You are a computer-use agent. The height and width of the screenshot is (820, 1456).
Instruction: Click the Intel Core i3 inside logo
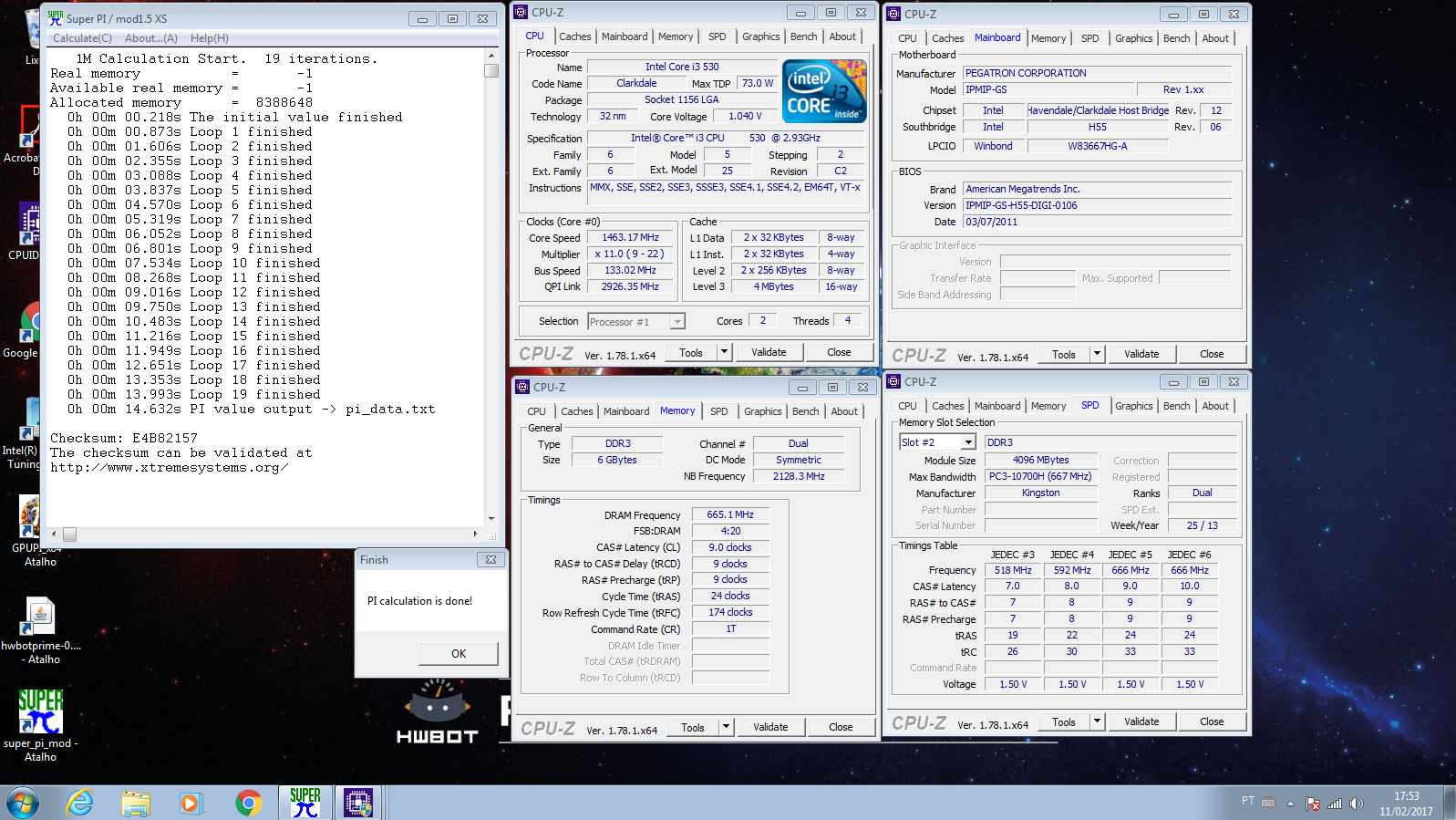click(825, 90)
